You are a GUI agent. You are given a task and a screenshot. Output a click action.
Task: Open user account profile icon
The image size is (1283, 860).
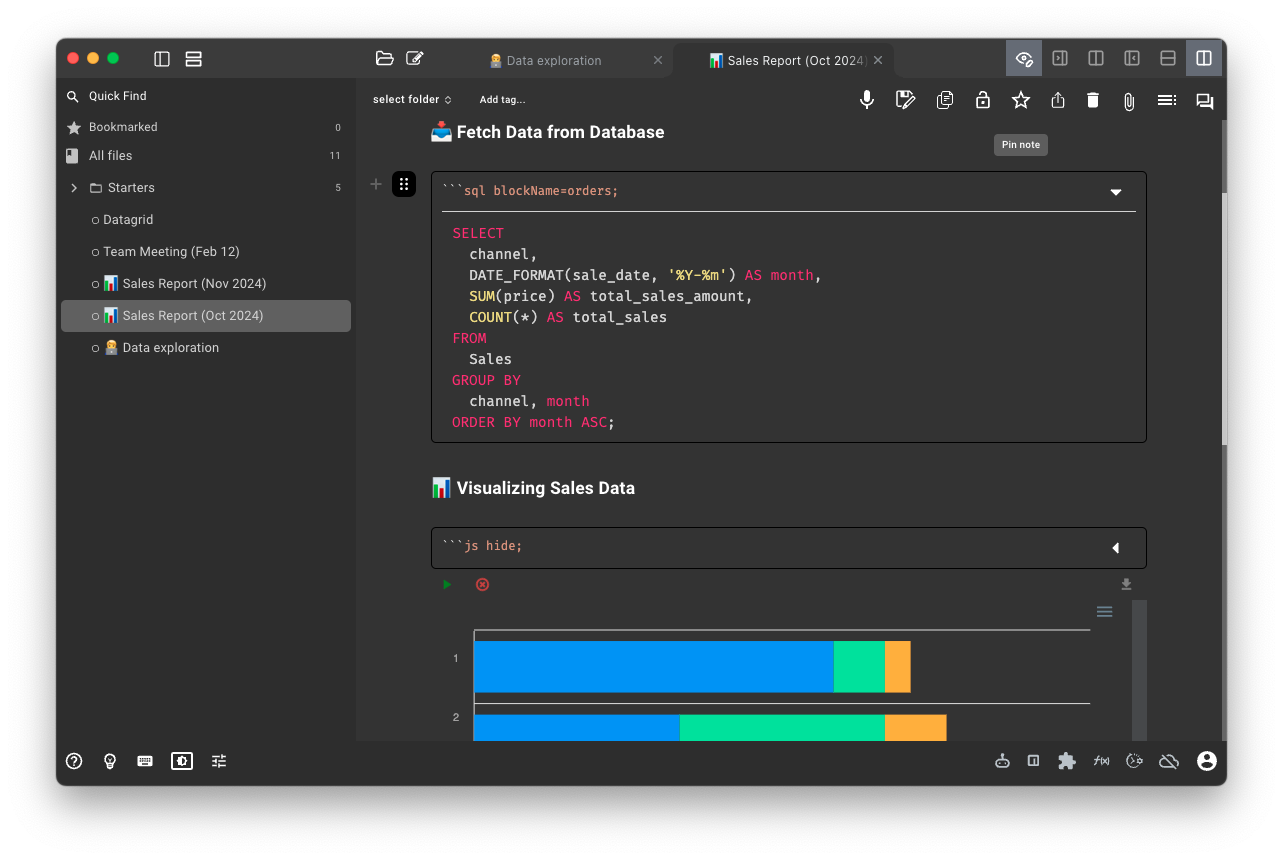click(x=1207, y=761)
